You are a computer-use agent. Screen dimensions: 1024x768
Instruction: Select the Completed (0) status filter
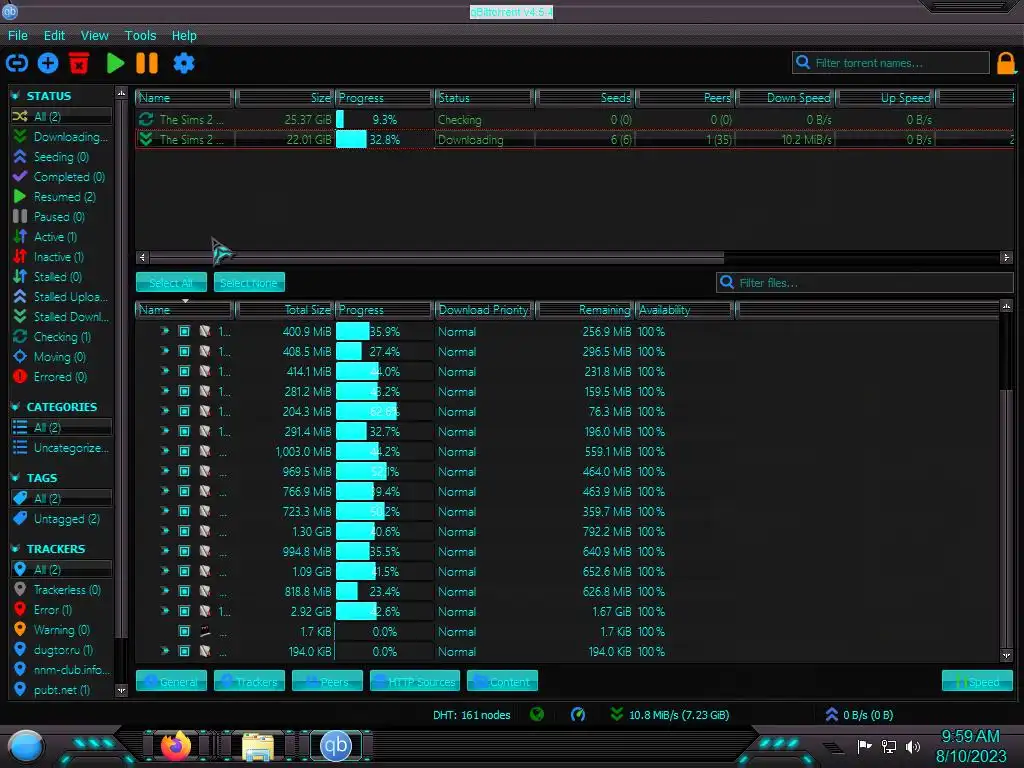pyautogui.click(x=59, y=177)
